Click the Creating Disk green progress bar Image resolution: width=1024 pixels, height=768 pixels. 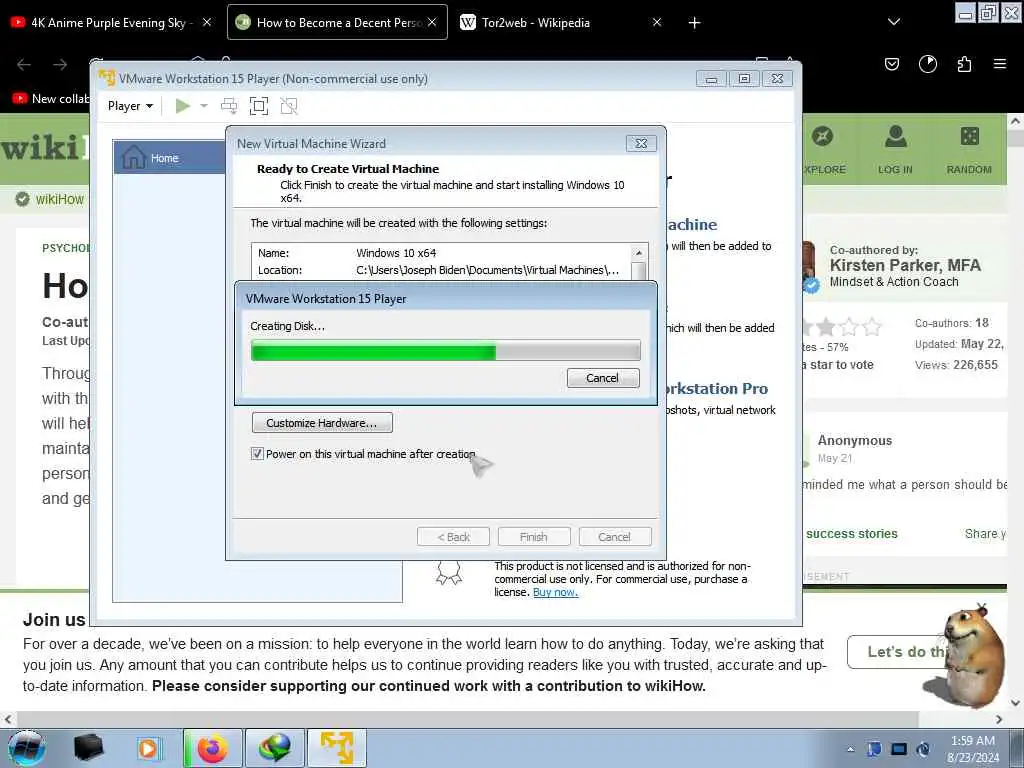(445, 351)
